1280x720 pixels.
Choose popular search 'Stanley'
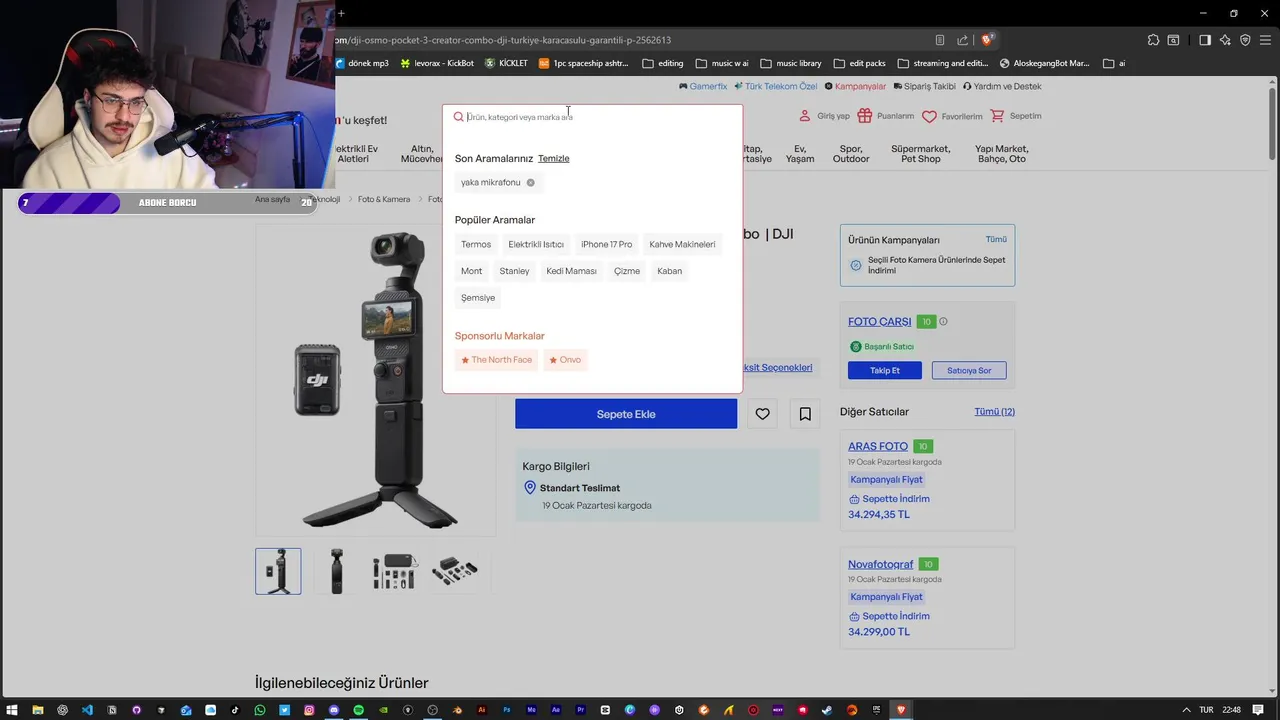(x=514, y=271)
